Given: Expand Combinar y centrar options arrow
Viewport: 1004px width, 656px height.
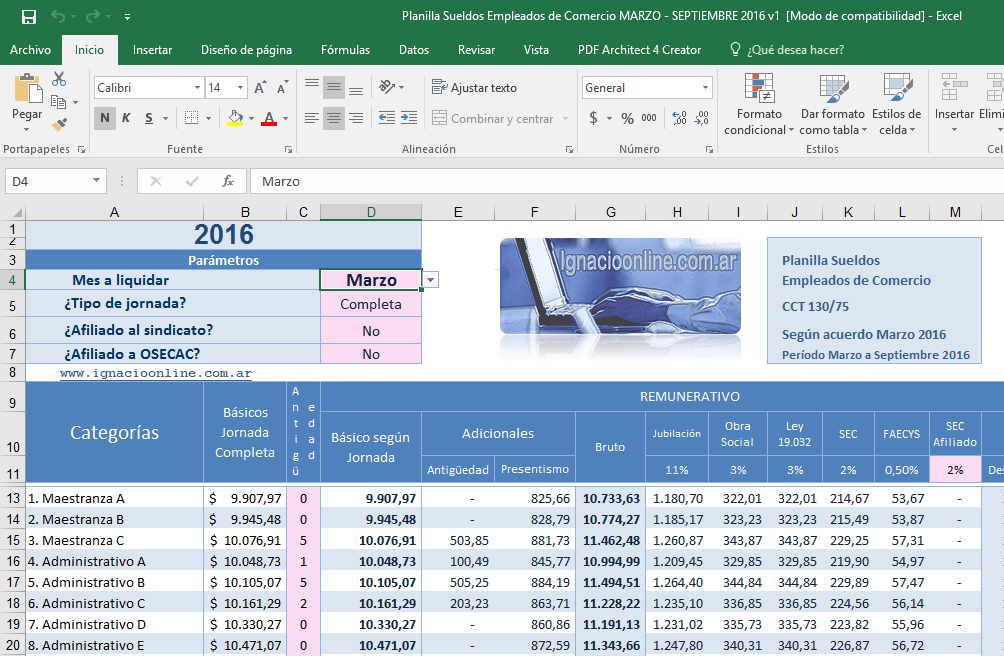Looking at the screenshot, I should click(x=565, y=118).
